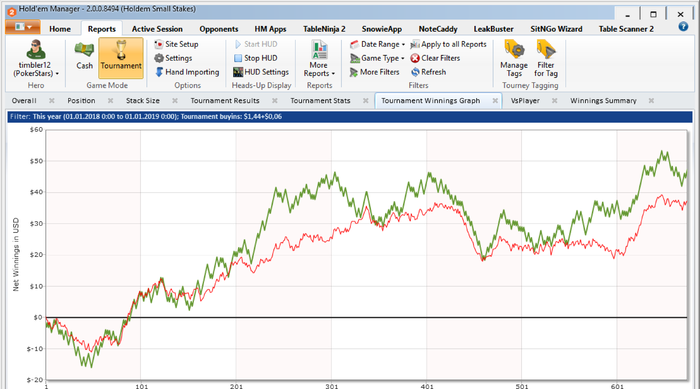Close the Tournament Stats report tab
This screenshot has height=389, width=700.
(x=366, y=101)
